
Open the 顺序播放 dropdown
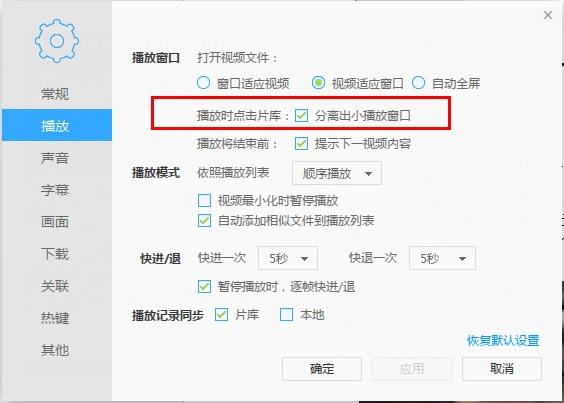point(337,173)
